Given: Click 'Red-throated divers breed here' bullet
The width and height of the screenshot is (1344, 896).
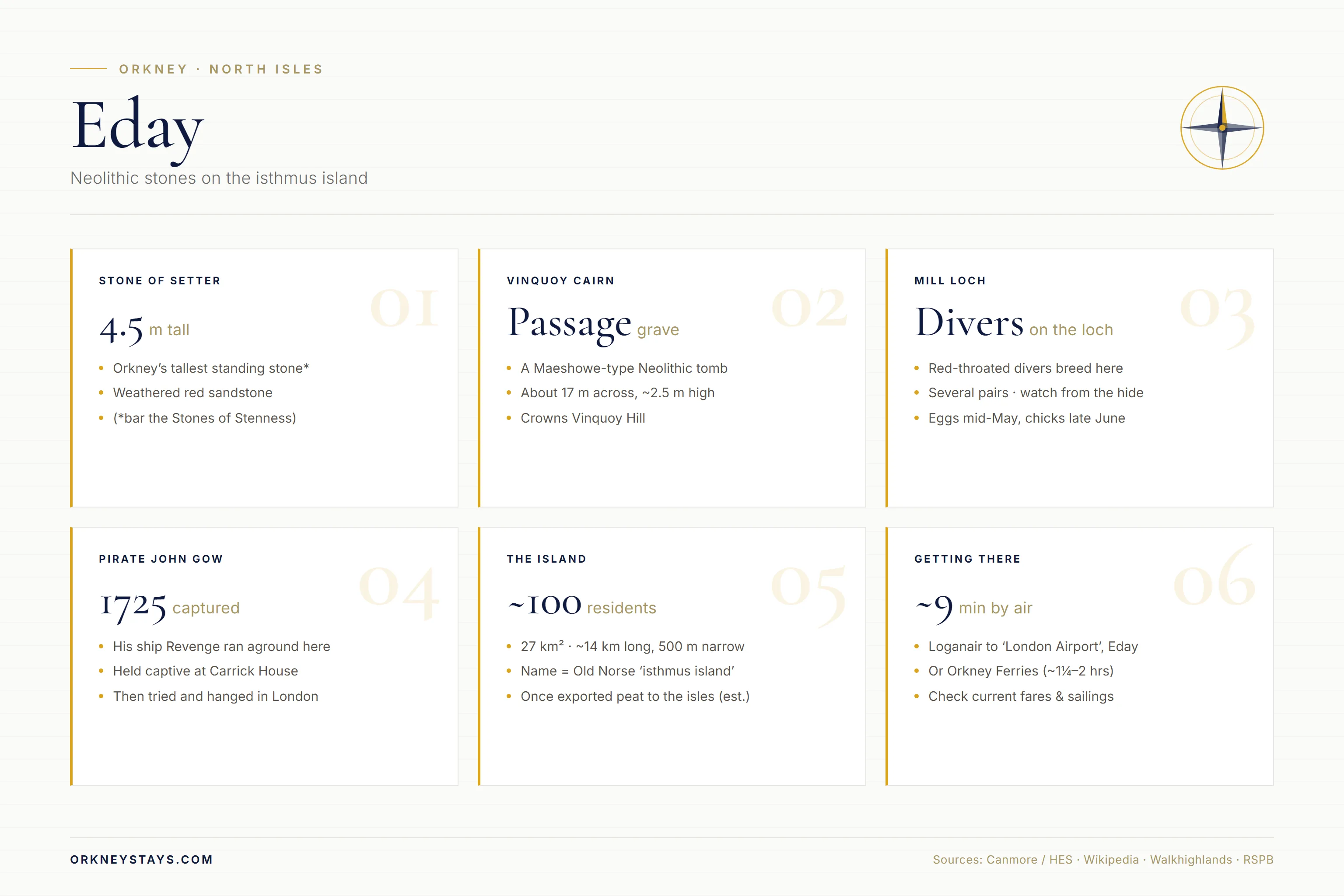Looking at the screenshot, I should pos(1025,368).
